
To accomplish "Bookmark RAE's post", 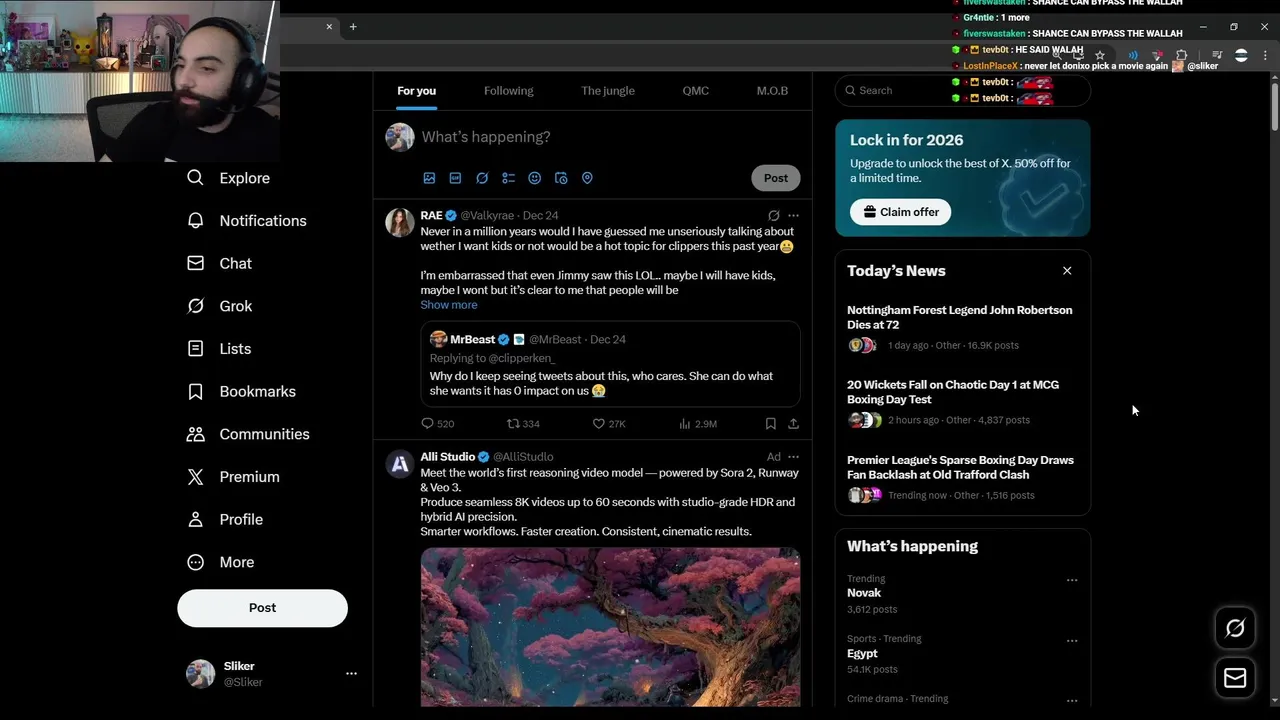I will pyautogui.click(x=770, y=424).
